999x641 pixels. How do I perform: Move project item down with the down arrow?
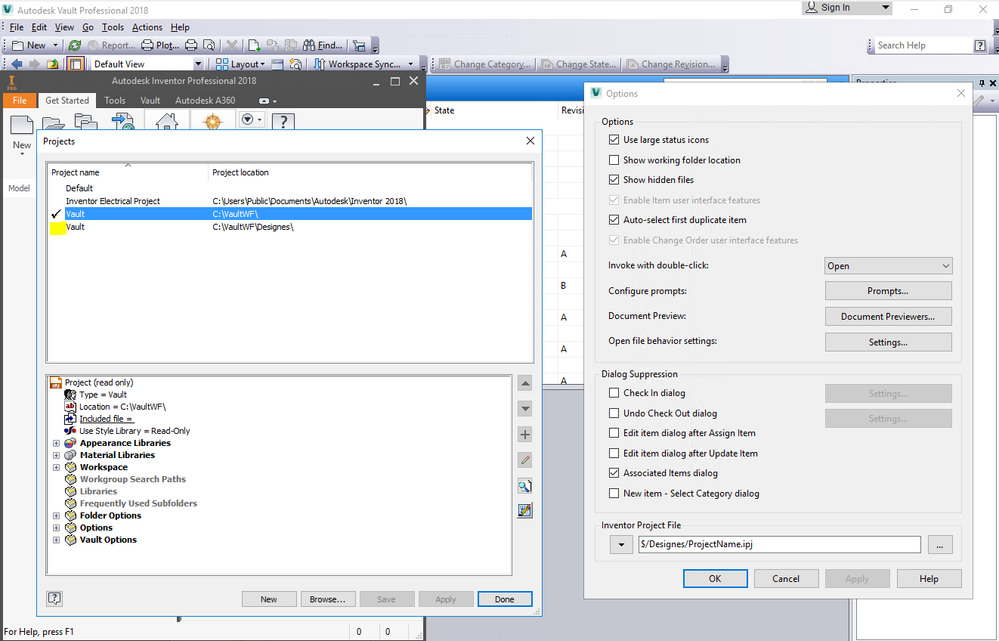pos(525,408)
